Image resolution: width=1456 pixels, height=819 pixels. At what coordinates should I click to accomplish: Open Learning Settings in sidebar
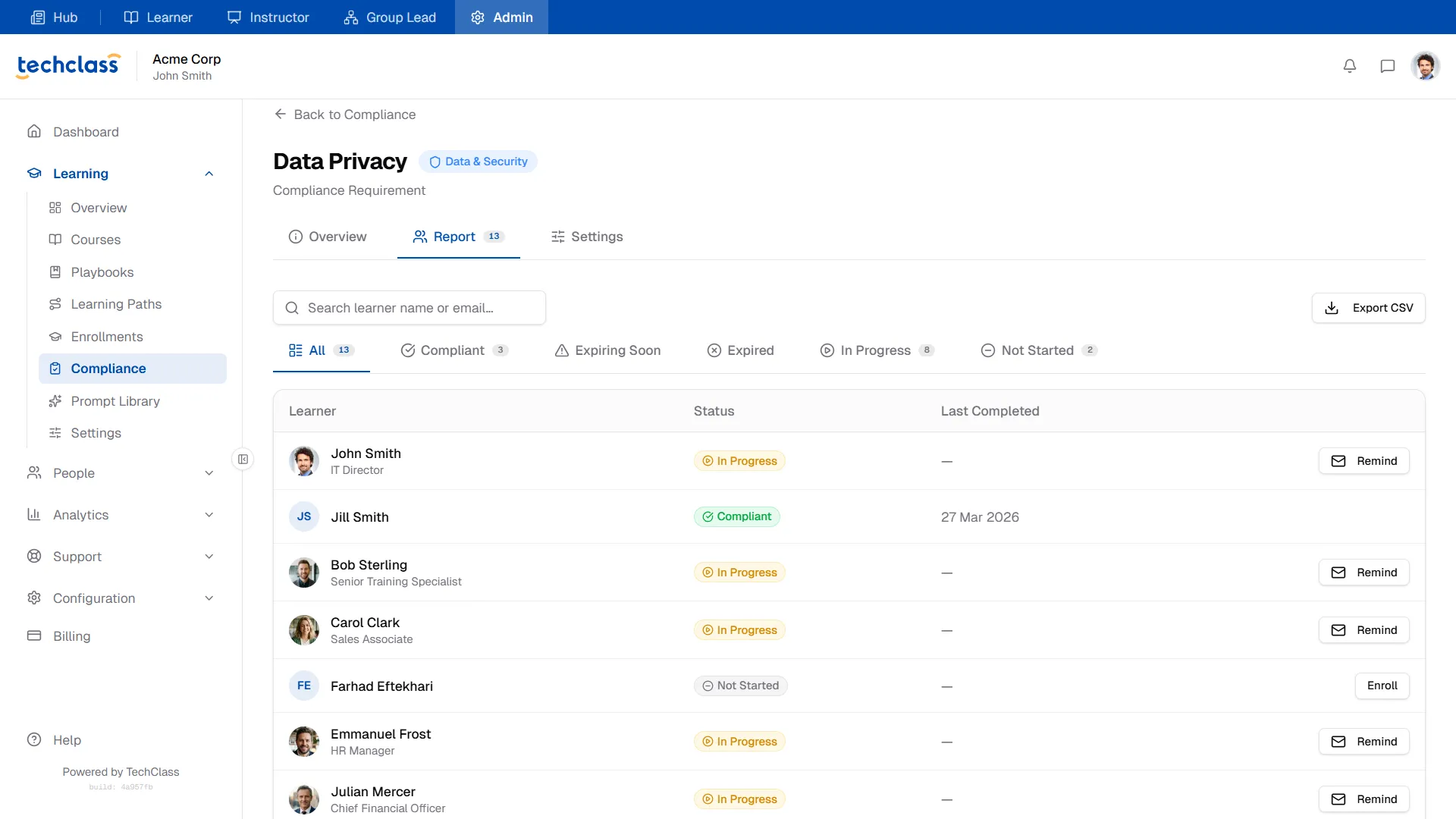(x=133, y=433)
